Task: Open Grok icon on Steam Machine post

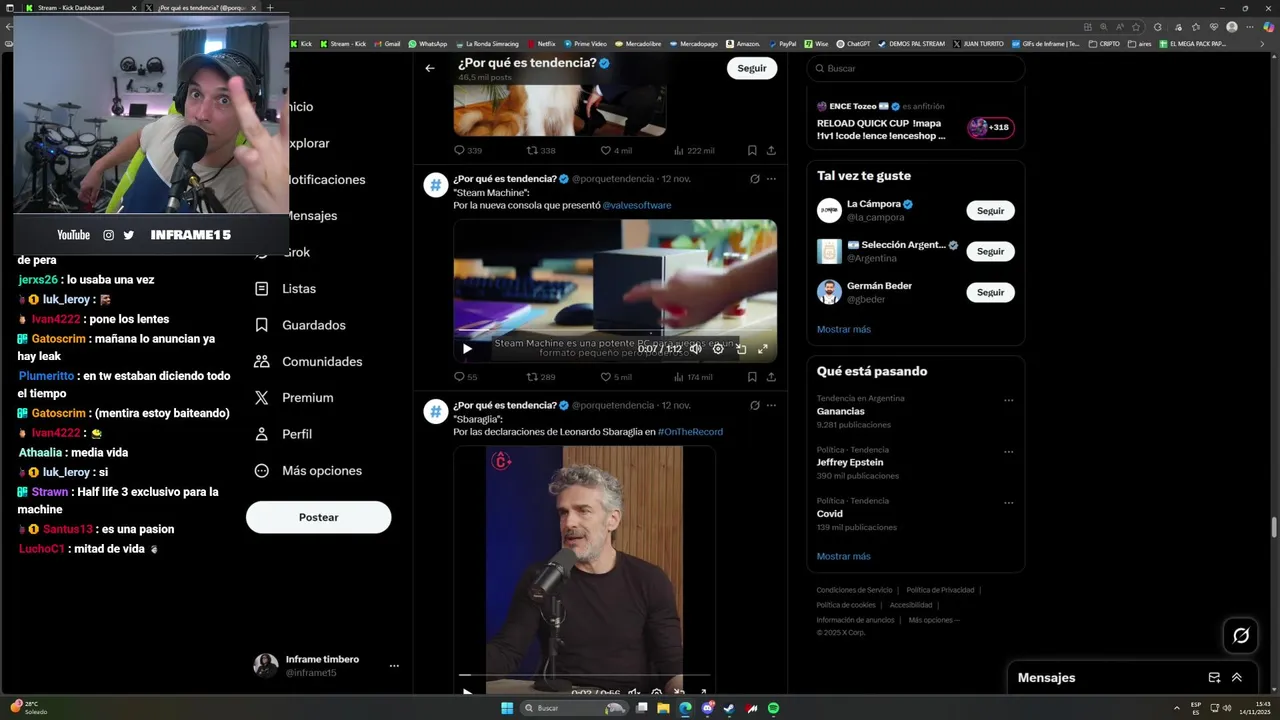Action: tap(755, 179)
